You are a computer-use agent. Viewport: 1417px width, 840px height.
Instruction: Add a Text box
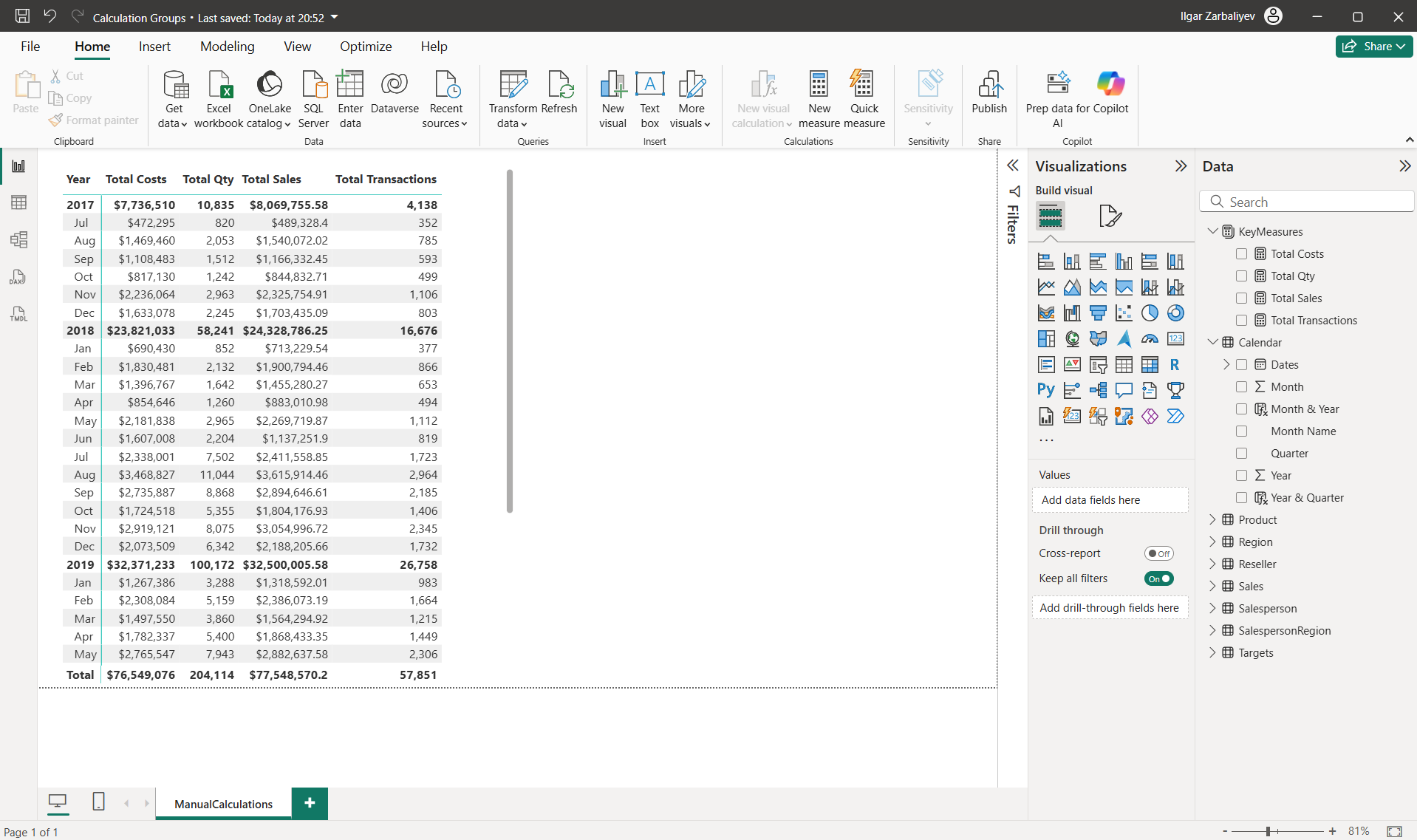(650, 100)
